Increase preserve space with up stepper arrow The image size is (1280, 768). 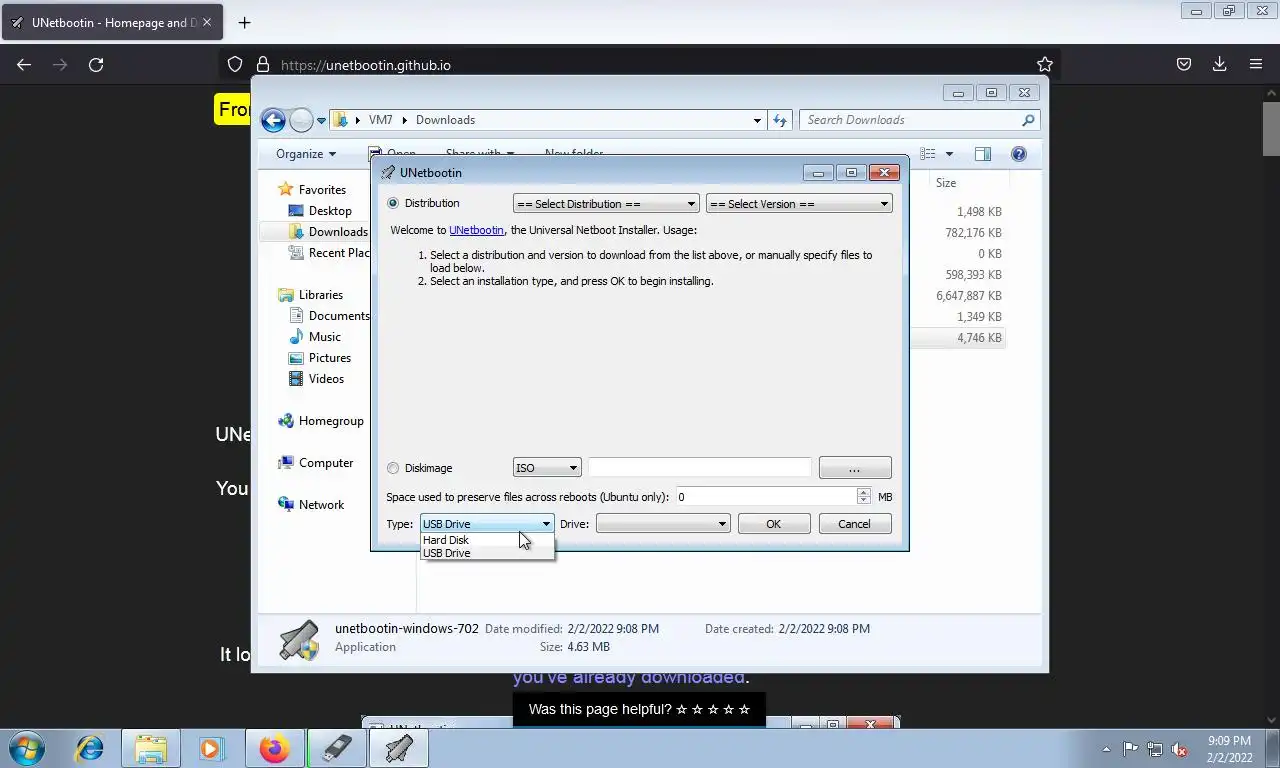(863, 492)
